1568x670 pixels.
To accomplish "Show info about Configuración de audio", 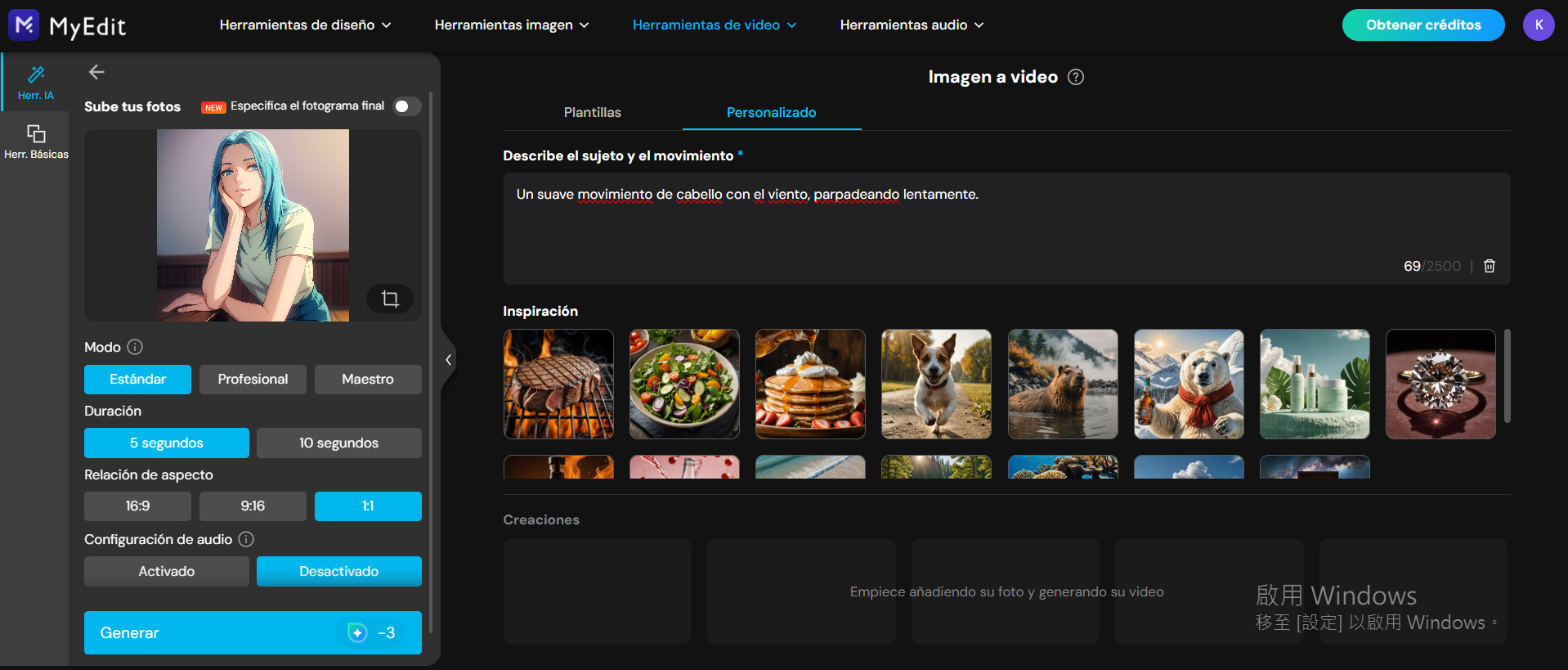I will (x=246, y=539).
